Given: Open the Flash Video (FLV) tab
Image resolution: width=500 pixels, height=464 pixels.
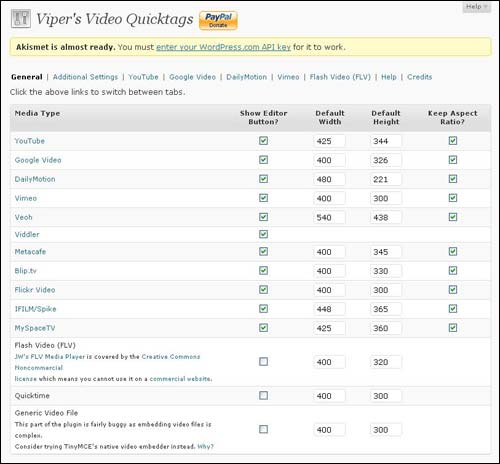Looking at the screenshot, I should tap(340, 77).
